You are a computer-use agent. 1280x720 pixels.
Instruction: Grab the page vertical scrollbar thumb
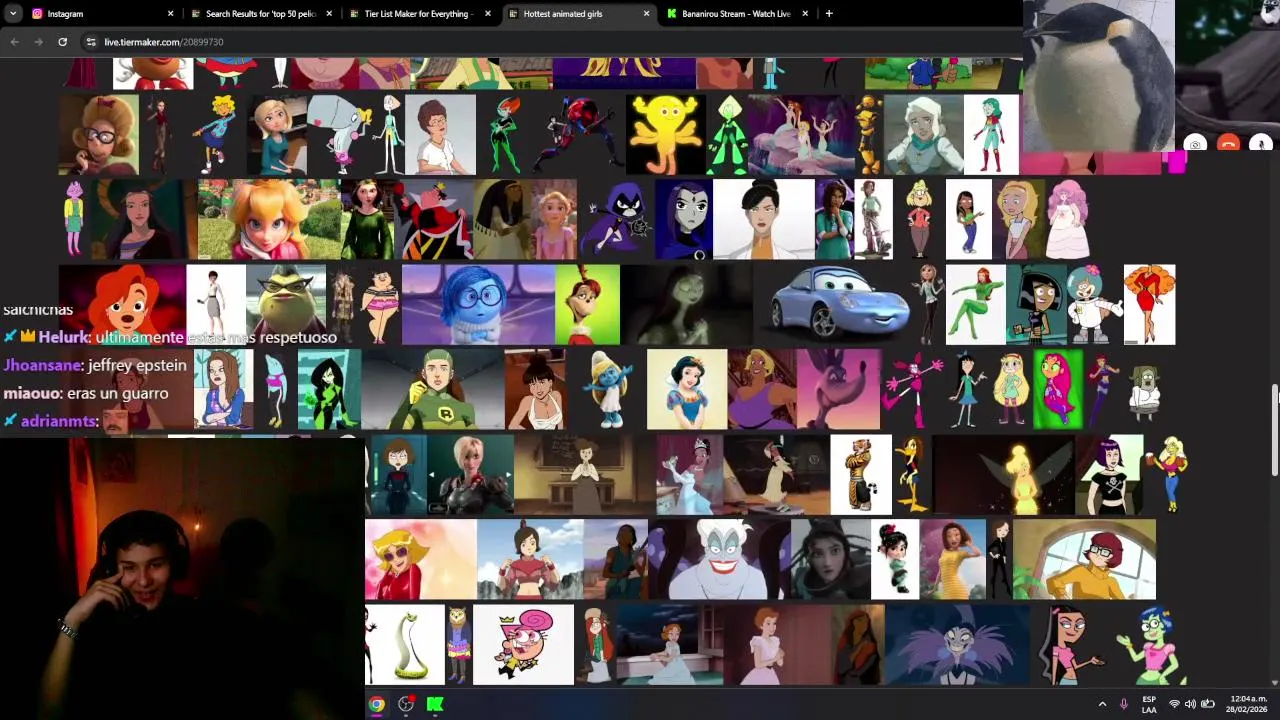tap(1274, 430)
